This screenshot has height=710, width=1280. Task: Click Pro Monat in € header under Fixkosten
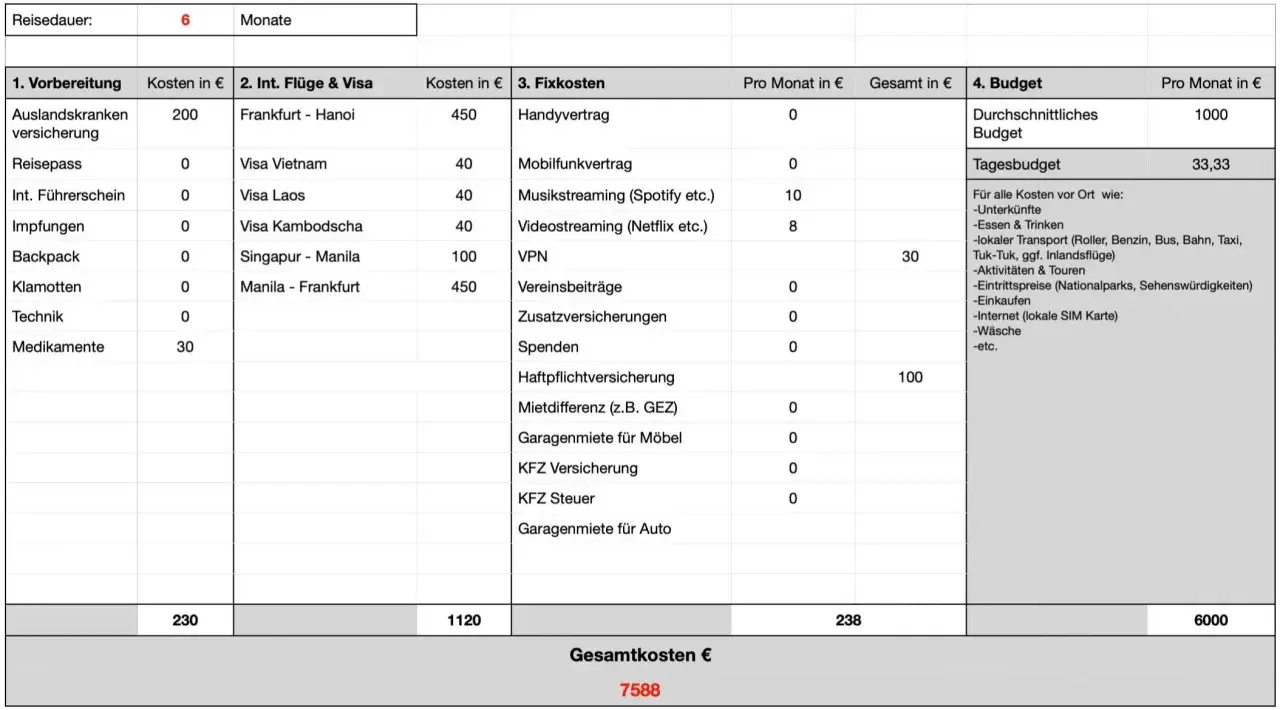click(793, 83)
